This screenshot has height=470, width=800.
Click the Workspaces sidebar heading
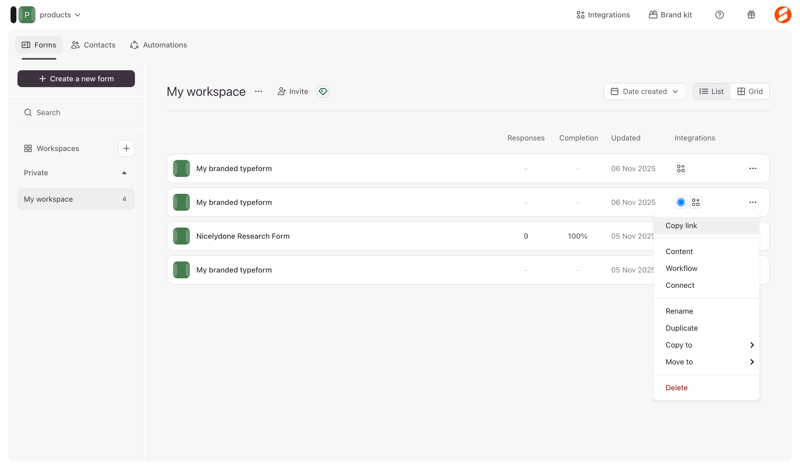pyautogui.click(x=52, y=149)
